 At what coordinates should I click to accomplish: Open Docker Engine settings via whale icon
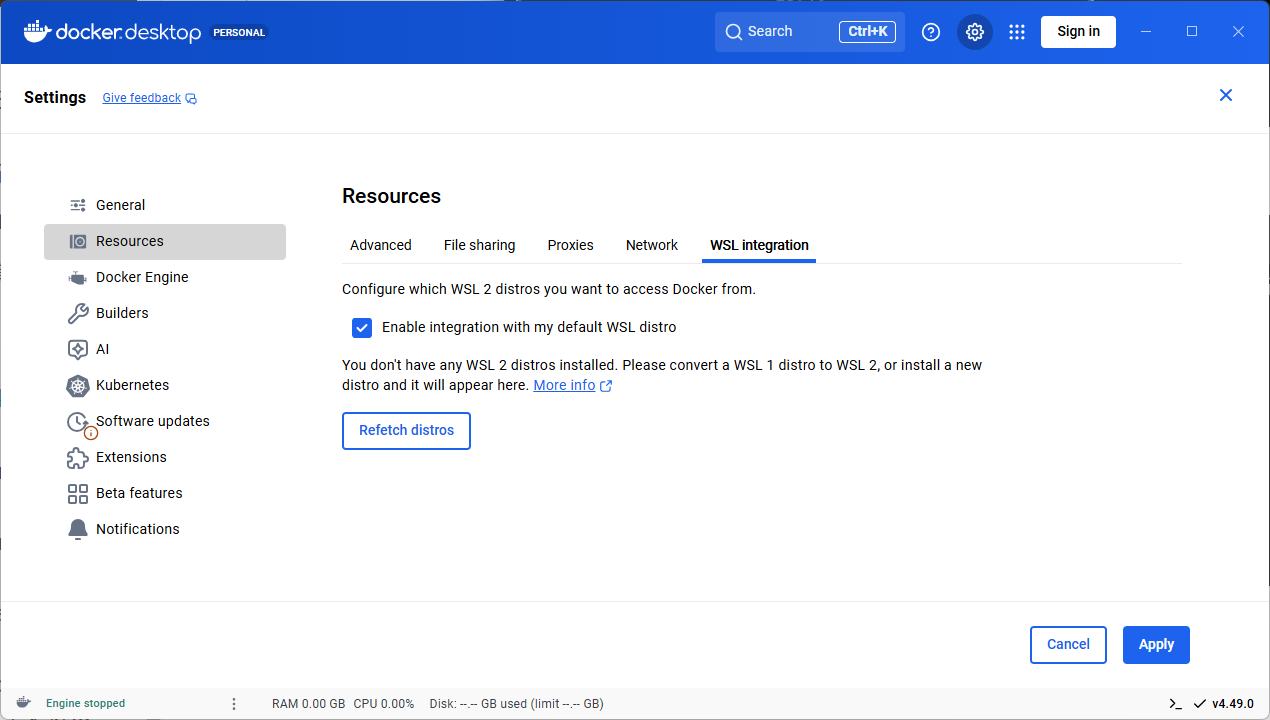click(x=77, y=277)
